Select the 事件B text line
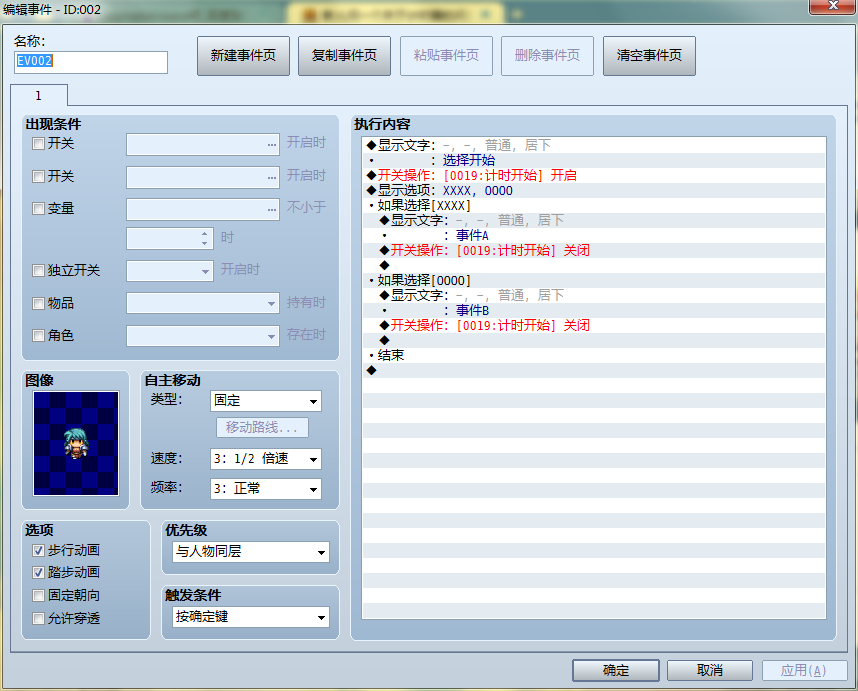Screen dimensions: 858x691 tap(594, 310)
